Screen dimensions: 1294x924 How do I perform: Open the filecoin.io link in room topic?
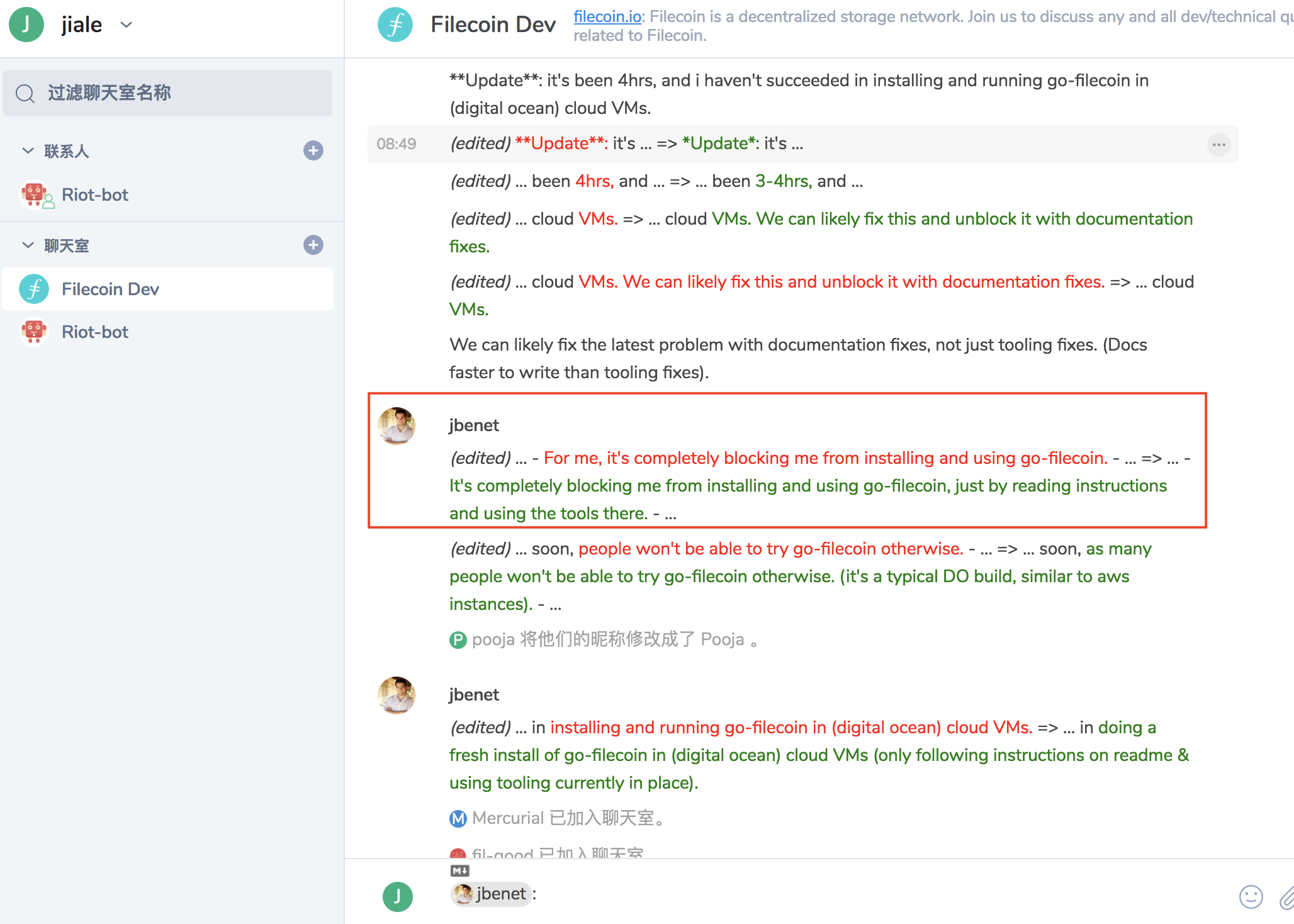[x=607, y=16]
